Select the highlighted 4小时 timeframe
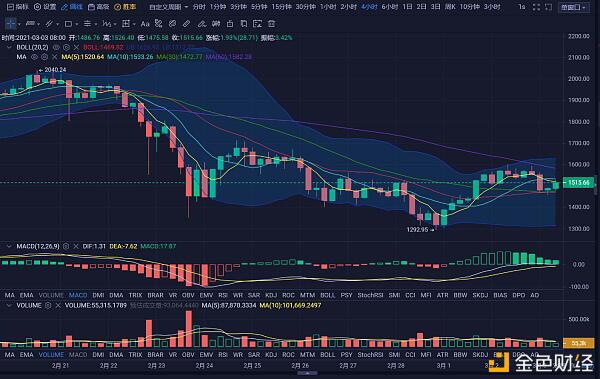Image resolution: width=600 pixels, height=379 pixels. [x=369, y=7]
